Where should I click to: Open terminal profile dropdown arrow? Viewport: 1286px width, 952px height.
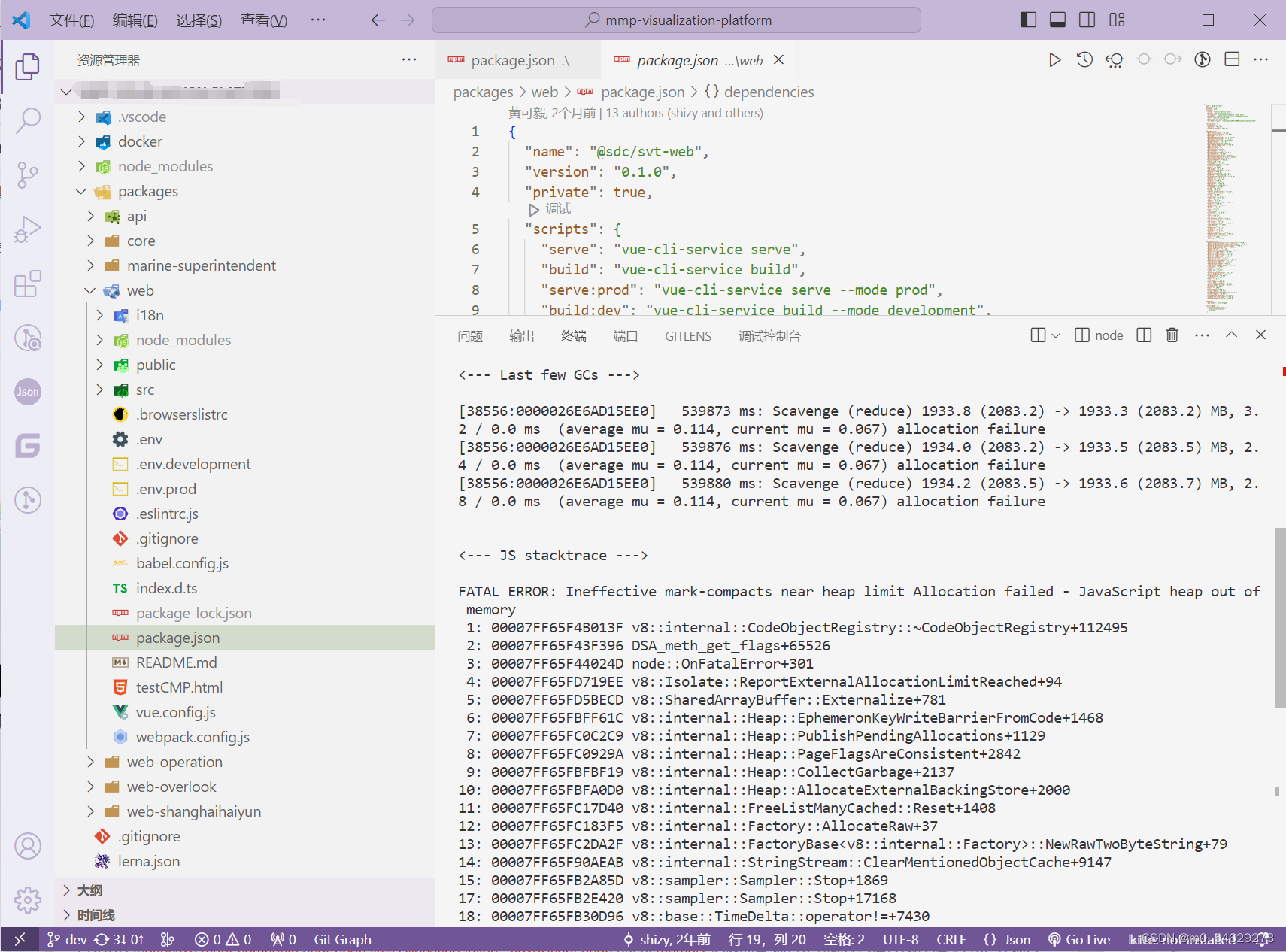1055,335
